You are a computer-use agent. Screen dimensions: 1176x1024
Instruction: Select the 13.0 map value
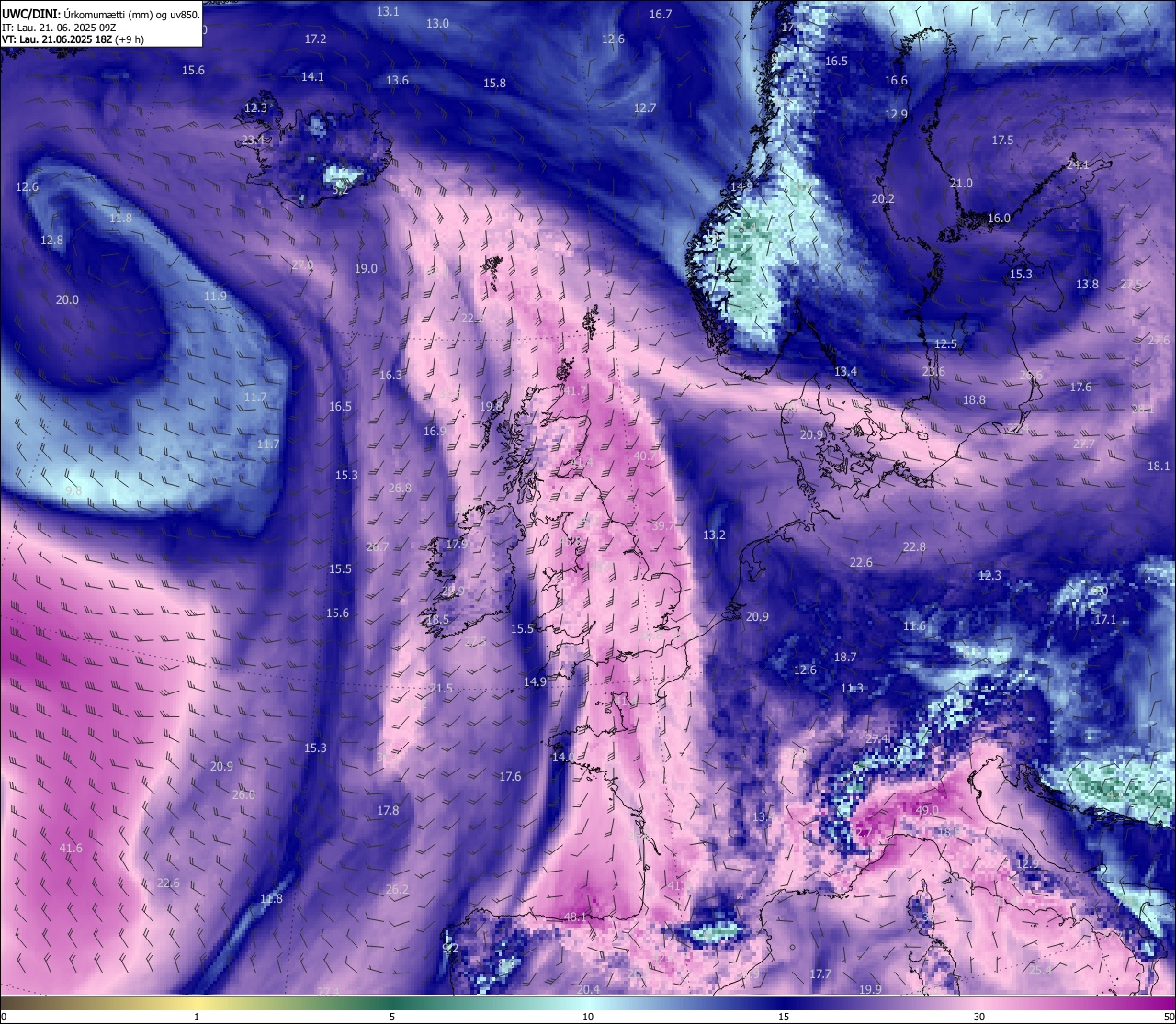coord(437,24)
